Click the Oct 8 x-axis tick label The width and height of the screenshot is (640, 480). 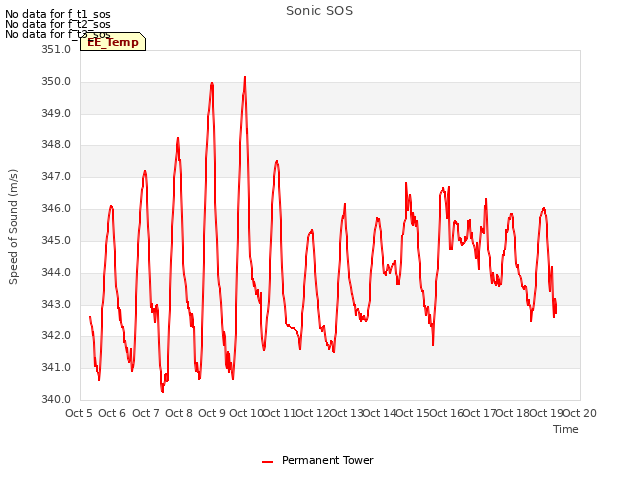[179, 413]
